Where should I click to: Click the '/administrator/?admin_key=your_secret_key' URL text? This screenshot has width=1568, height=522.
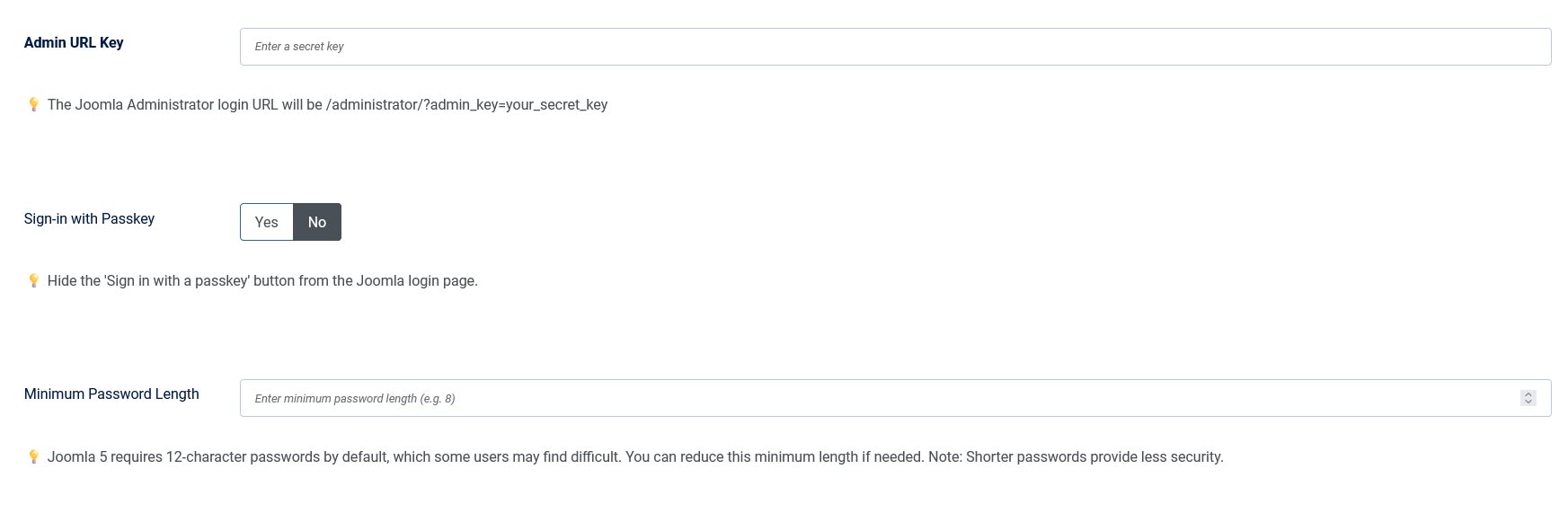tap(466, 105)
